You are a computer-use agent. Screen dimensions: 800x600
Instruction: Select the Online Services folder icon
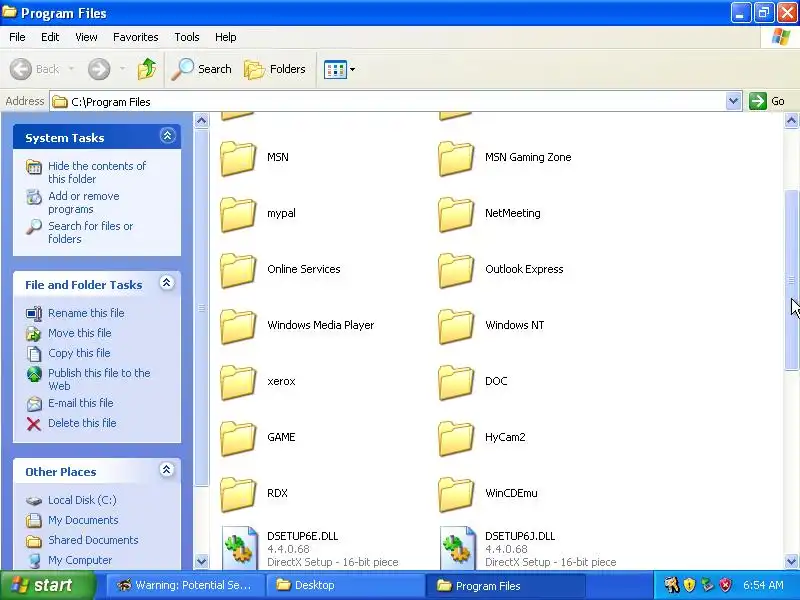[x=238, y=270]
